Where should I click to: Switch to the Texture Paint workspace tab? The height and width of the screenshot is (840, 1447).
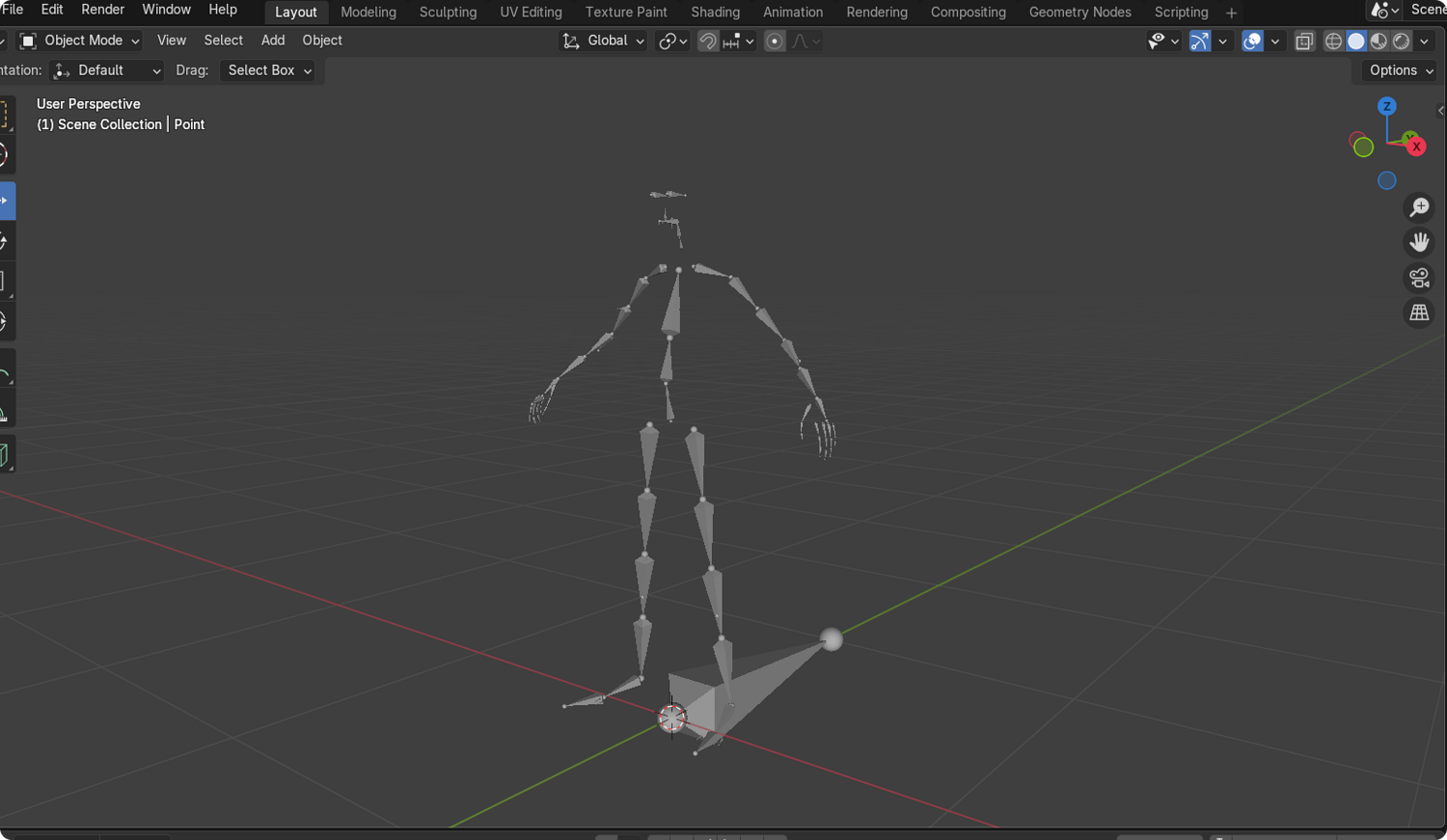[626, 13]
